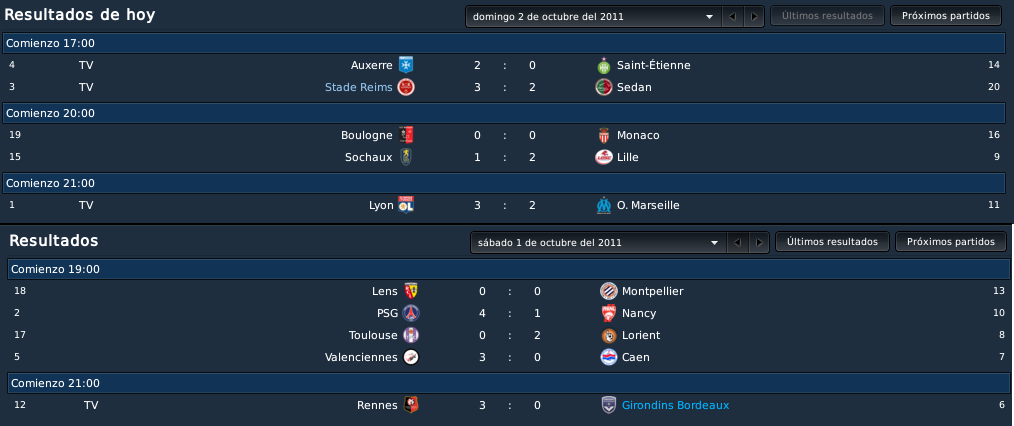Go to next day in lower Resultados panel
This screenshot has width=1014, height=426.
pyautogui.click(x=759, y=242)
